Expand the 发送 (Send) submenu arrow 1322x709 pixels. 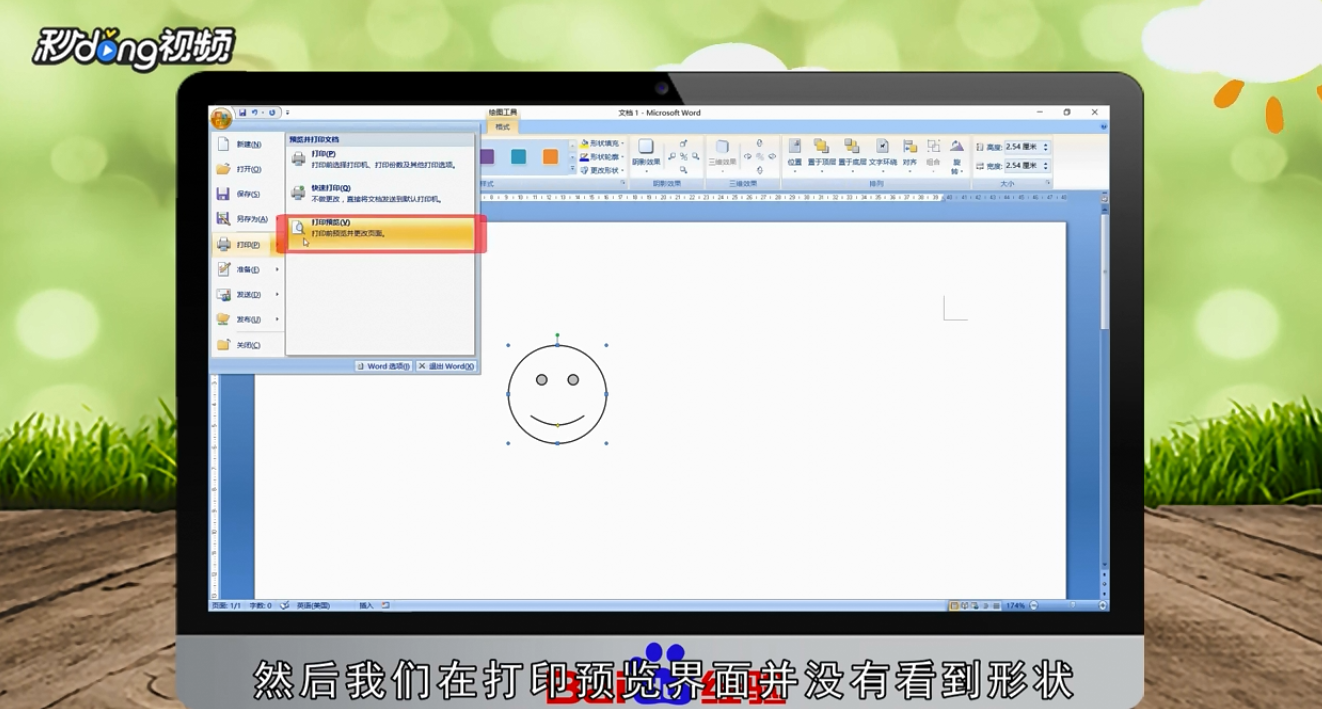click(275, 292)
